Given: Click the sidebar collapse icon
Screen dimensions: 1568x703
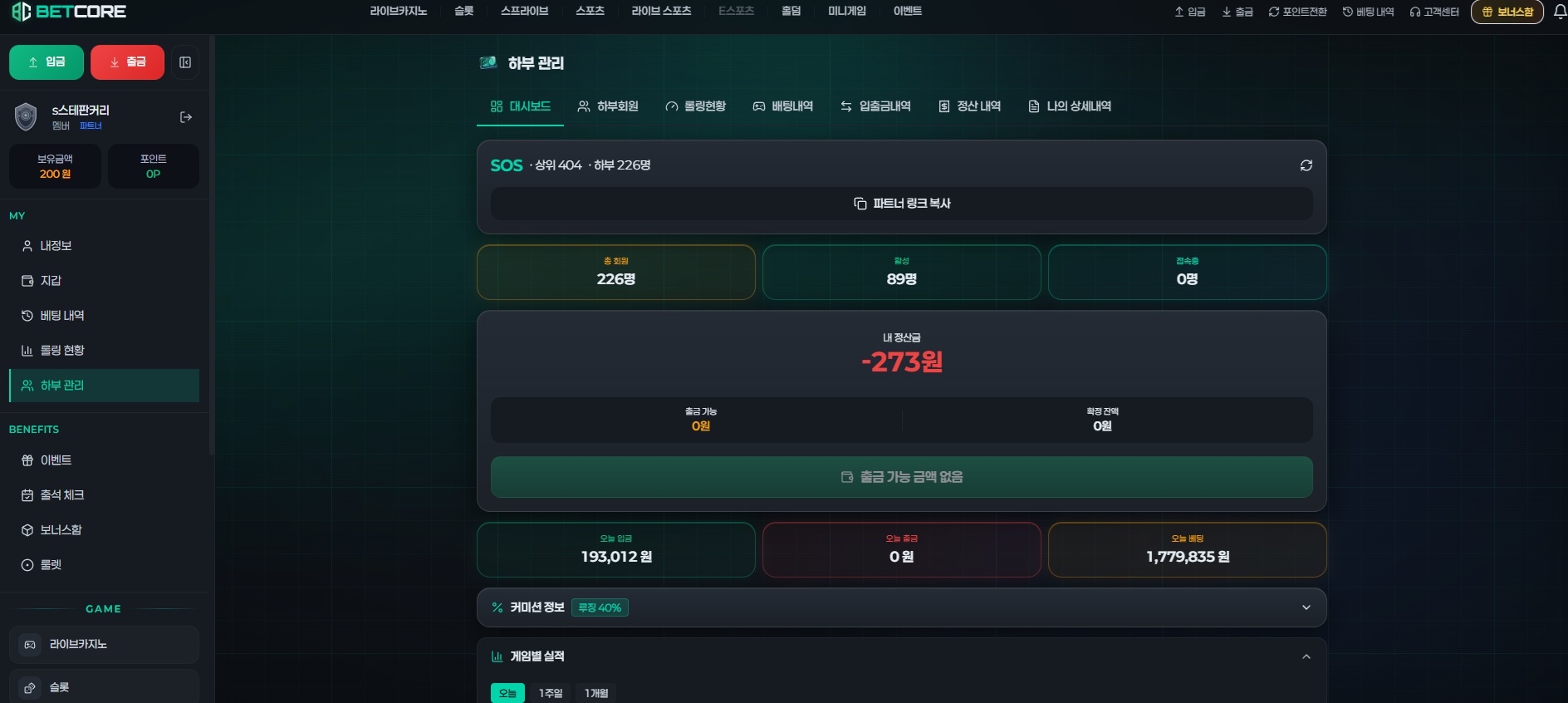Looking at the screenshot, I should coord(185,62).
